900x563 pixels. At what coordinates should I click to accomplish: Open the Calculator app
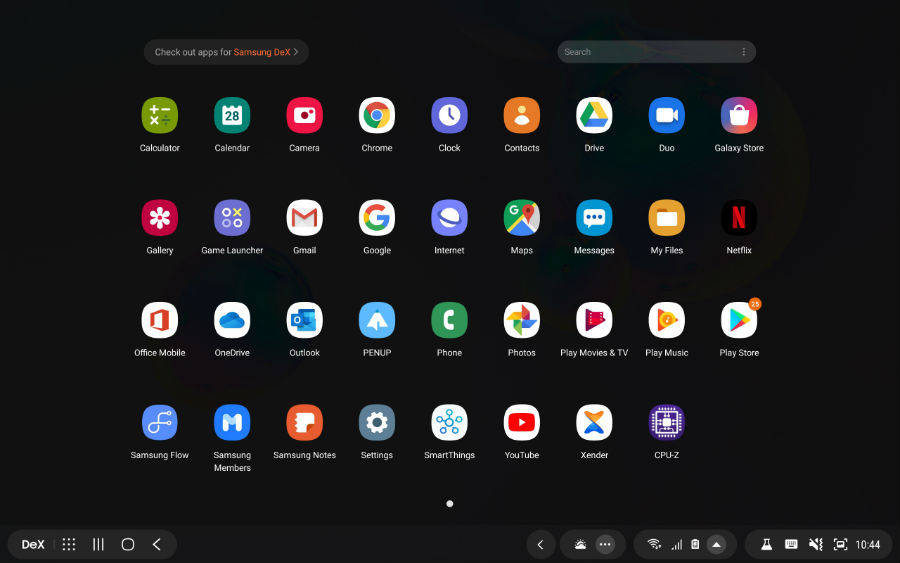coord(159,116)
